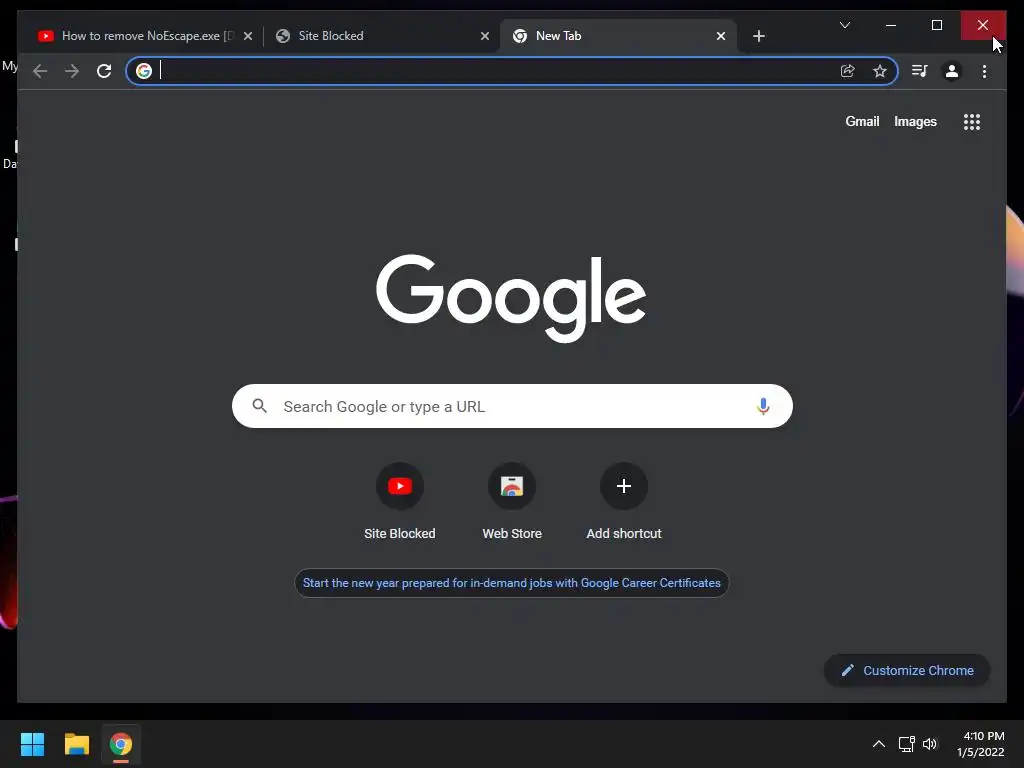This screenshot has height=768, width=1024.
Task: Add a new shortcut tile
Action: [624, 502]
